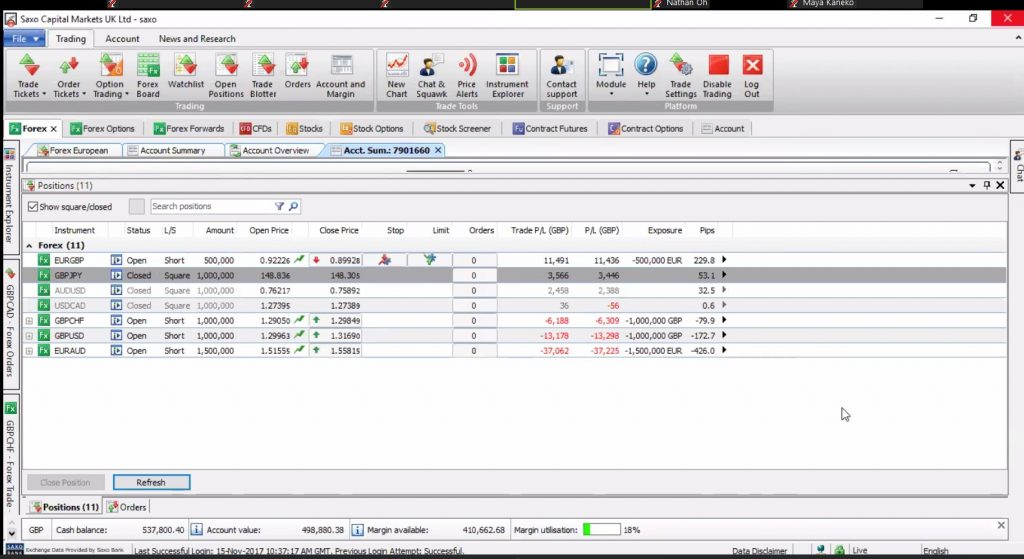The width and height of the screenshot is (1024, 559).
Task: Click the info icon beside Account value
Action: (x=357, y=530)
